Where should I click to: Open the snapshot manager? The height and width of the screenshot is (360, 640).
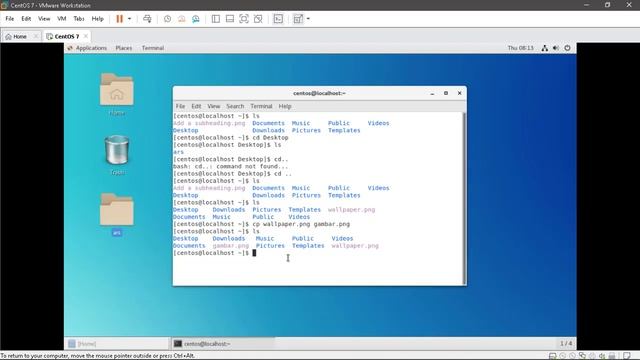[196, 19]
